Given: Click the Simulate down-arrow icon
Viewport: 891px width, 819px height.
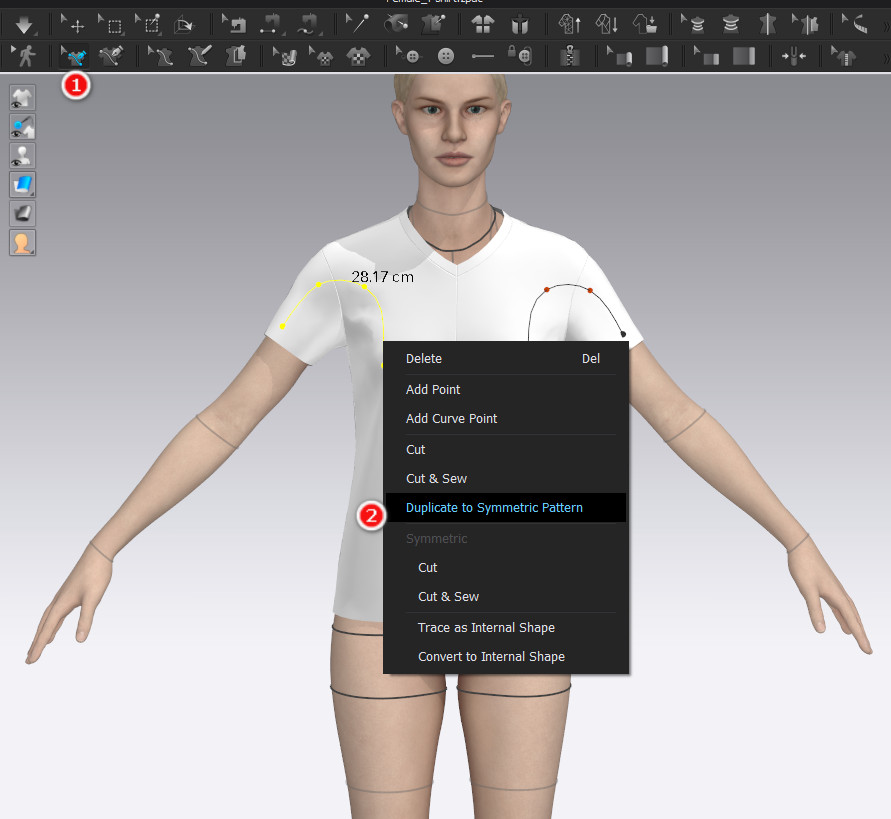Looking at the screenshot, I should [23, 25].
